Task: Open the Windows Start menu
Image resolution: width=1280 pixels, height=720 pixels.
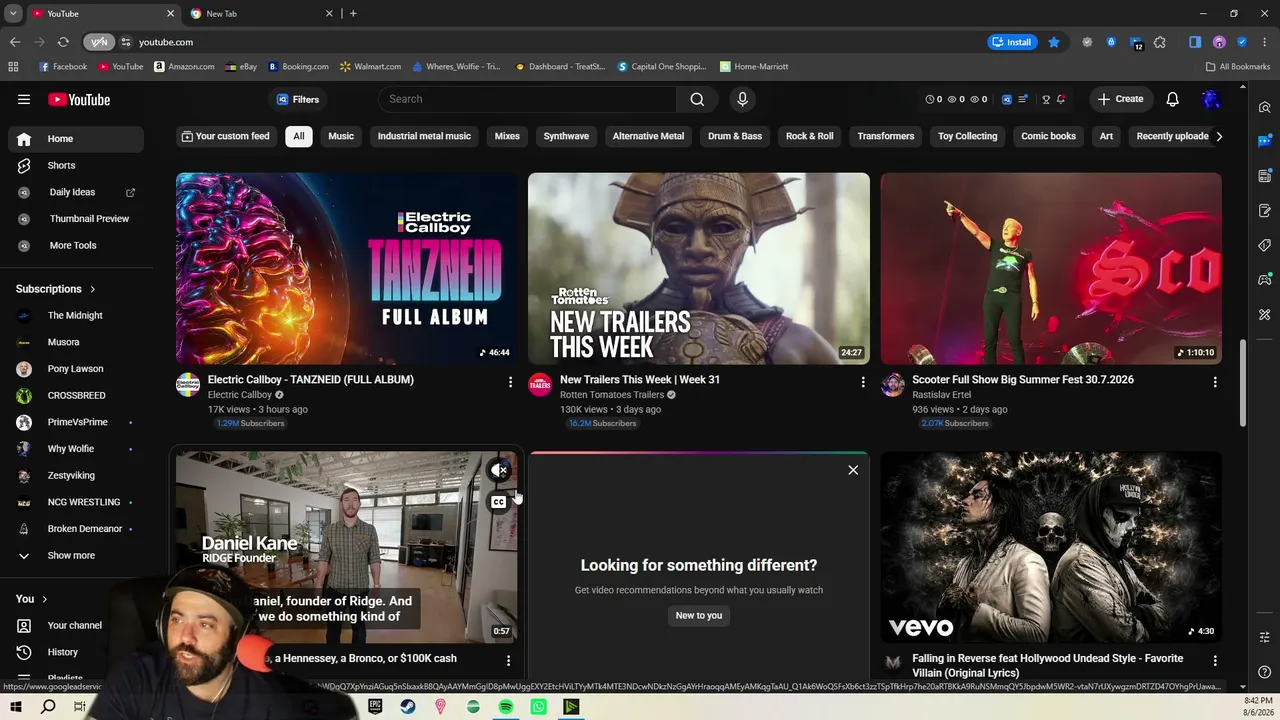Action: coord(15,707)
